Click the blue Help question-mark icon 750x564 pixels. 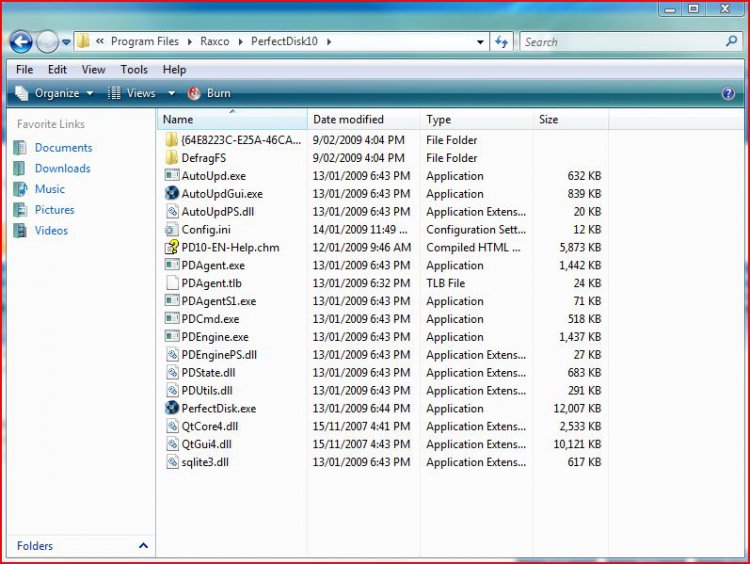tap(728, 93)
